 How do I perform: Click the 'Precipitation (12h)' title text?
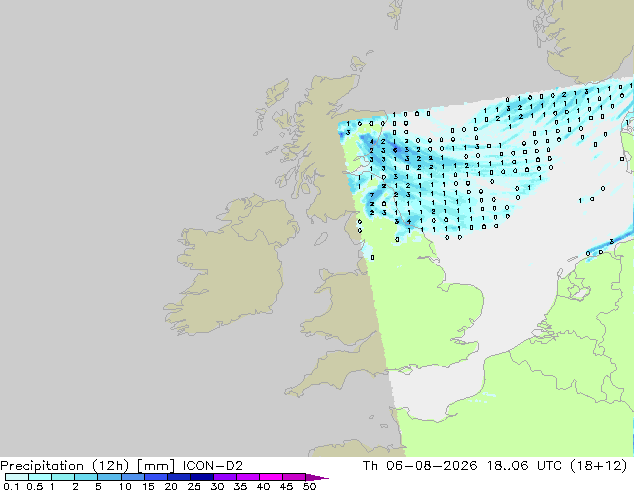pos(65,466)
